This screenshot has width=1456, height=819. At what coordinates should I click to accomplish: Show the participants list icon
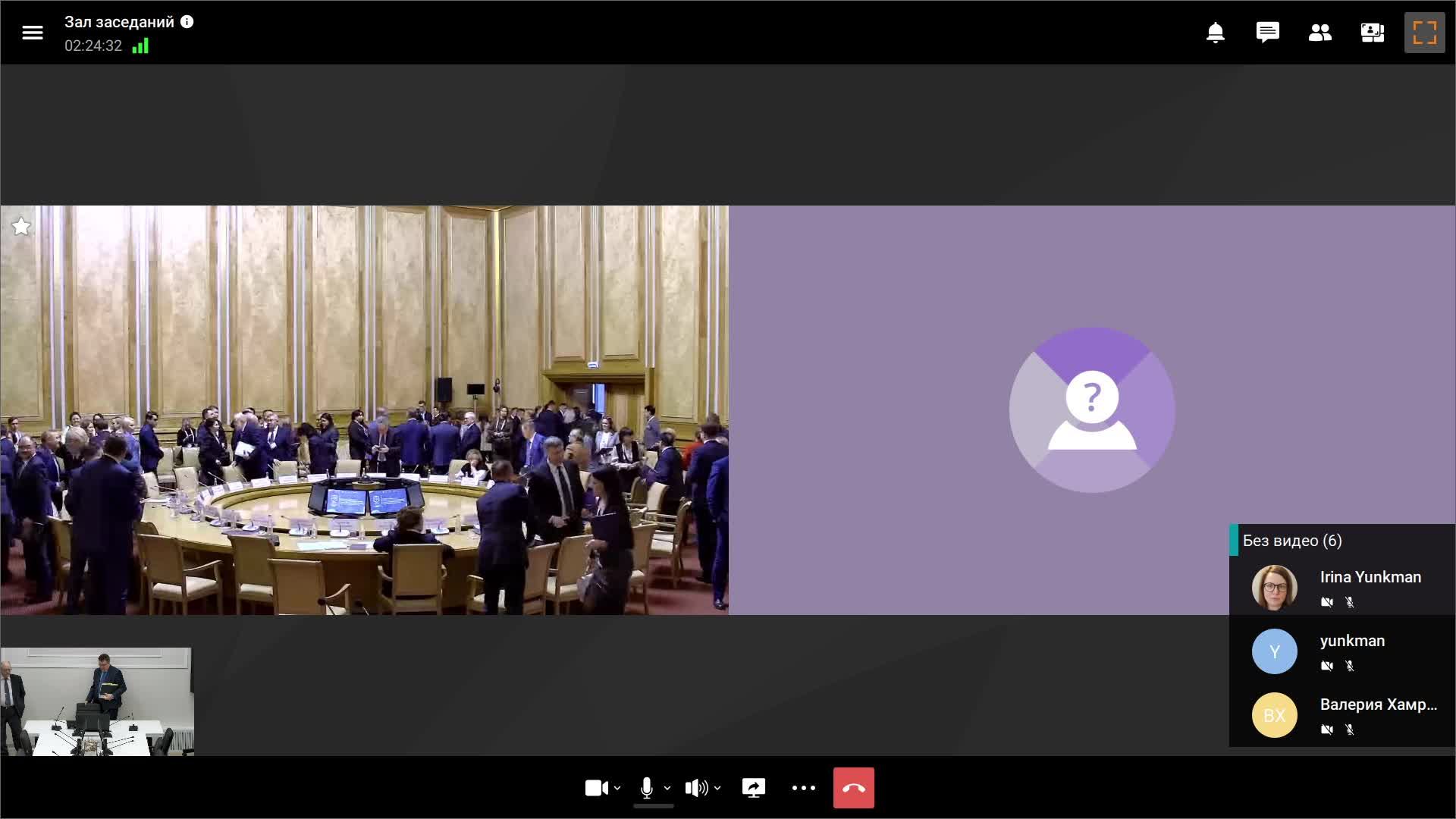click(1319, 33)
